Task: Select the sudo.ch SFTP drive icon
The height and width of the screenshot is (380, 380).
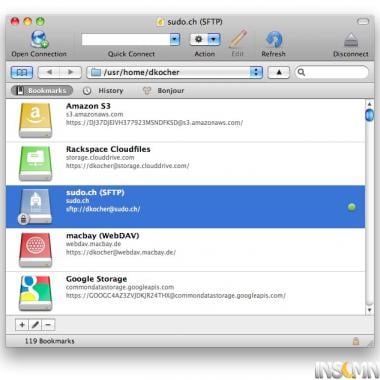Action: click(x=36, y=206)
